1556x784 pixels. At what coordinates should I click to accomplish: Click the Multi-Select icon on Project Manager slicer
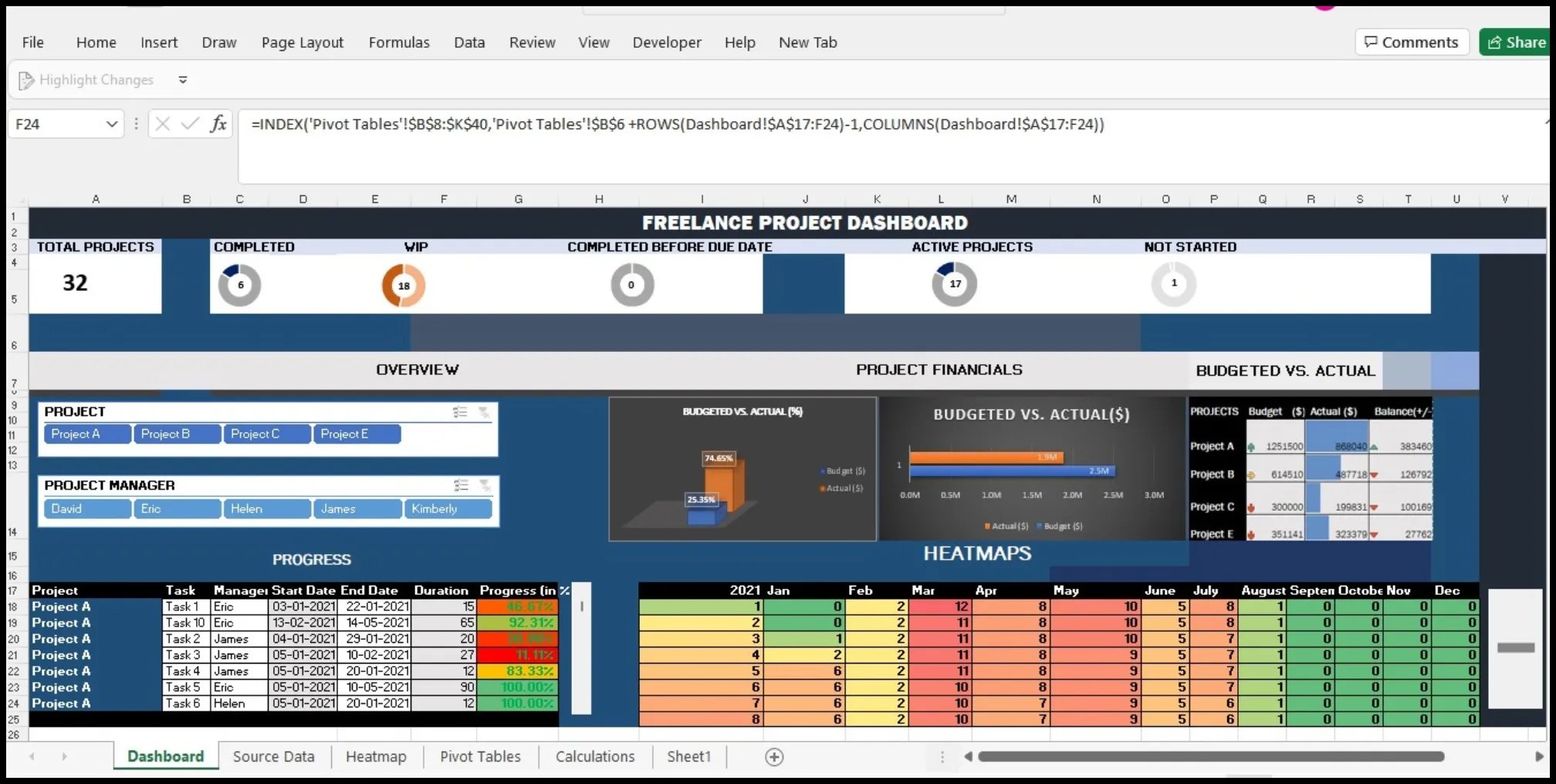(x=461, y=485)
